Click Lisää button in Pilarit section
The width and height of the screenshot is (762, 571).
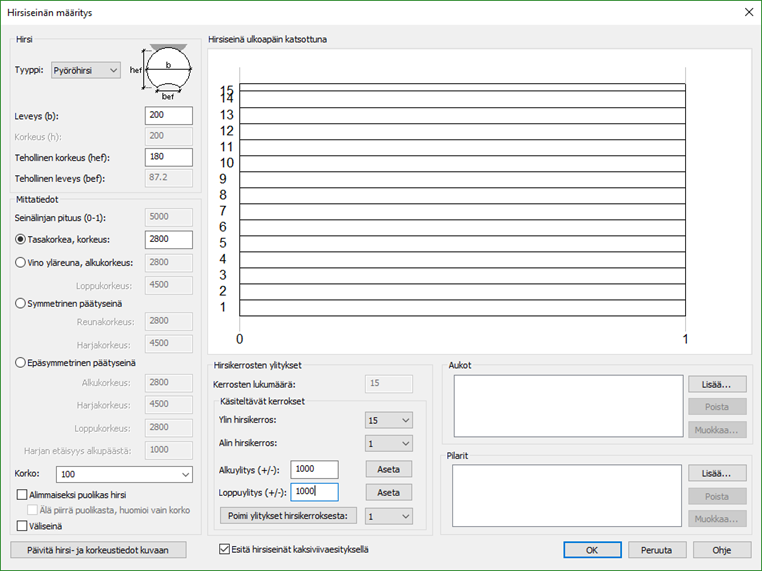(x=716, y=473)
